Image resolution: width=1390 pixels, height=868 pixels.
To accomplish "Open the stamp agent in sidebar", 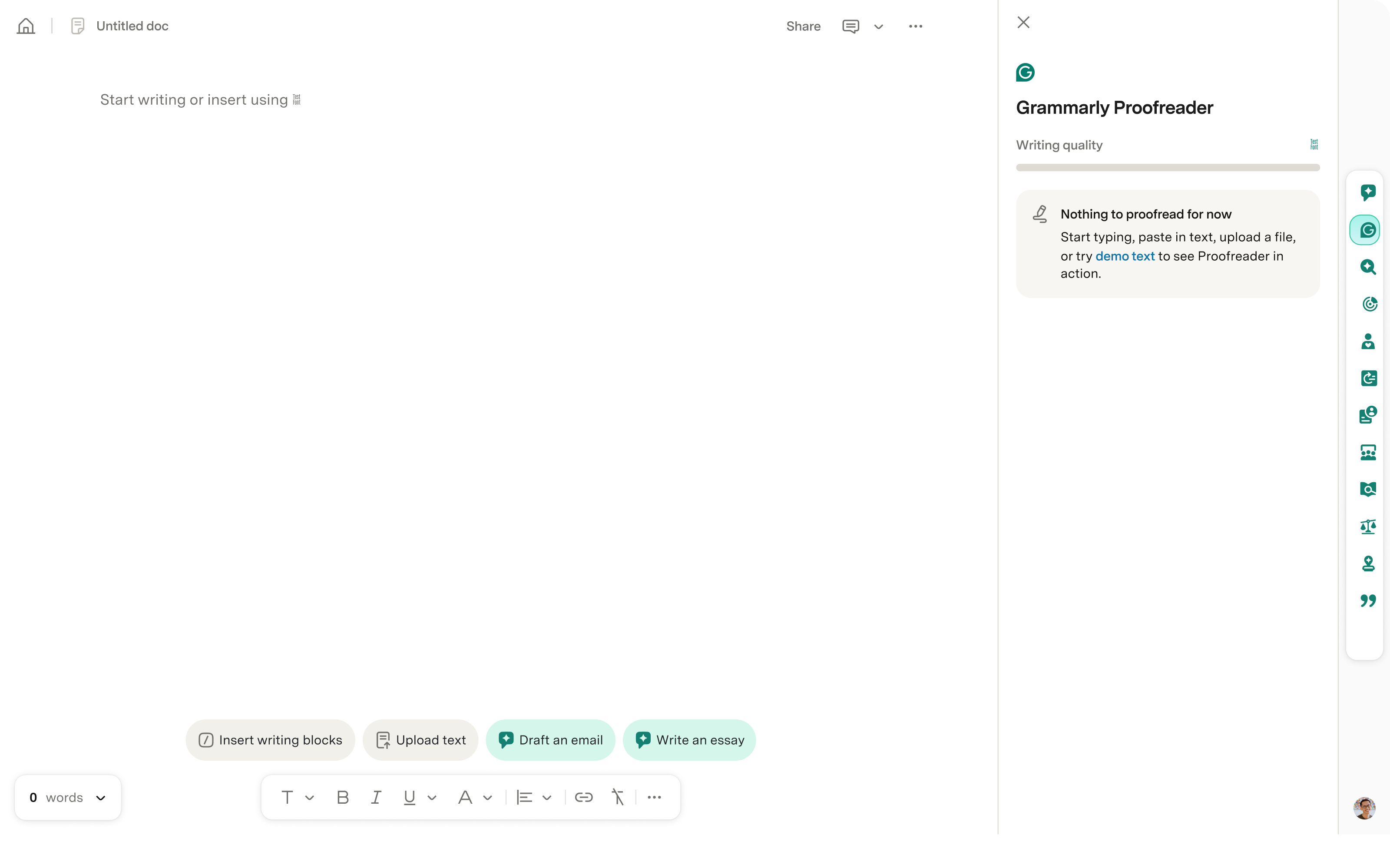I will point(1367,564).
